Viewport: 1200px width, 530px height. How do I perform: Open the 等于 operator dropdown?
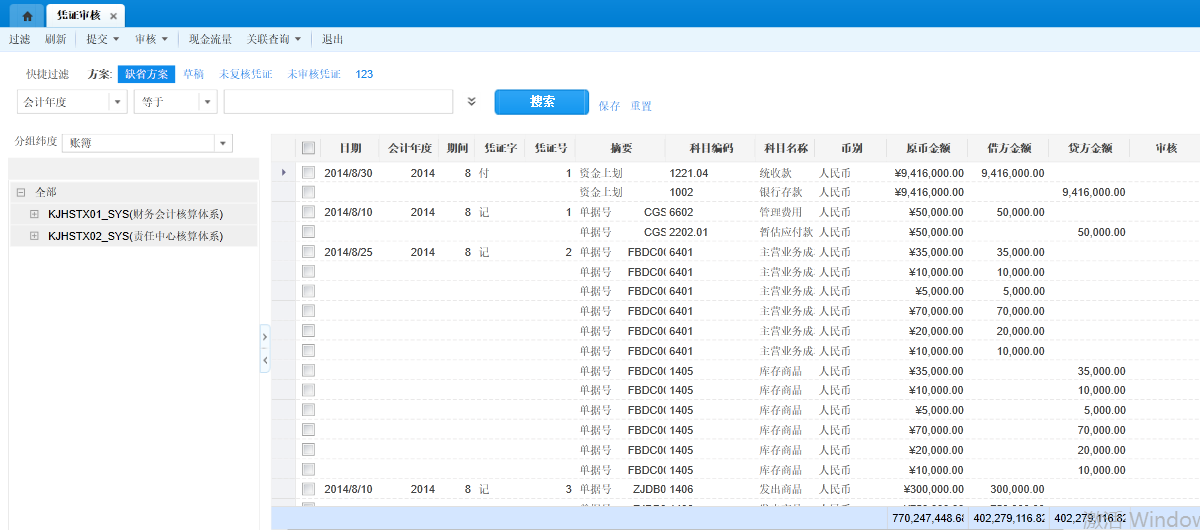click(x=208, y=102)
